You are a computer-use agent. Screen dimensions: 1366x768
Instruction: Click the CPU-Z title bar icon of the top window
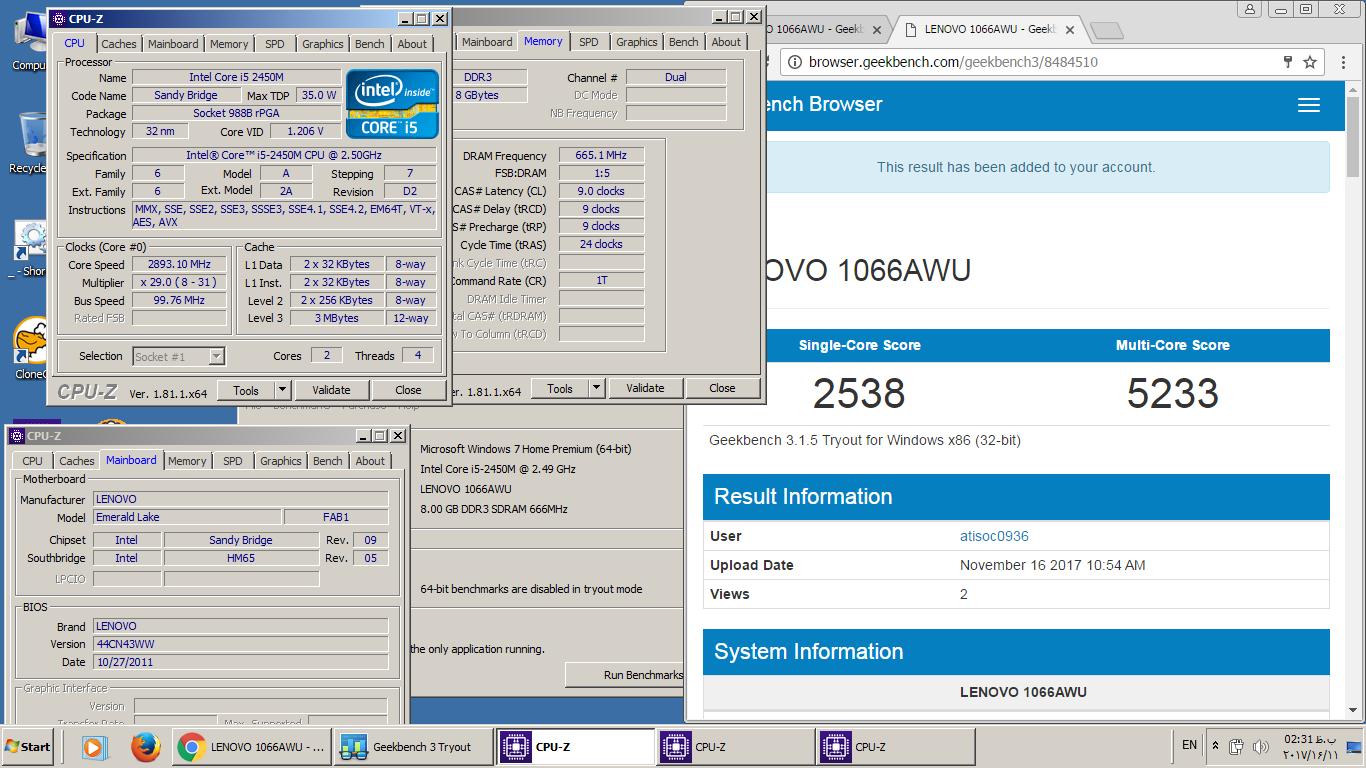[x=58, y=18]
